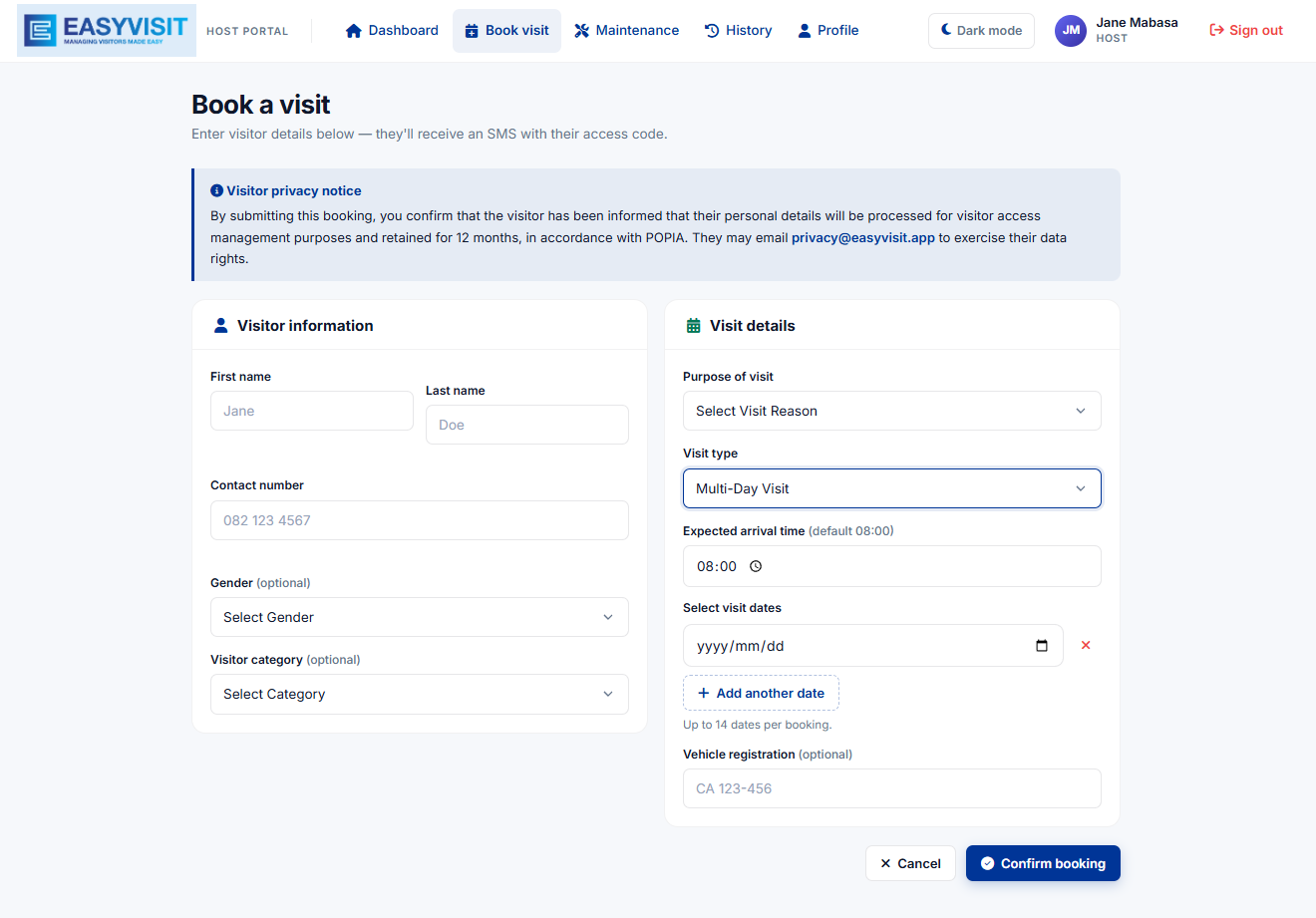
Task: Click the JM user avatar
Action: coord(1071,31)
